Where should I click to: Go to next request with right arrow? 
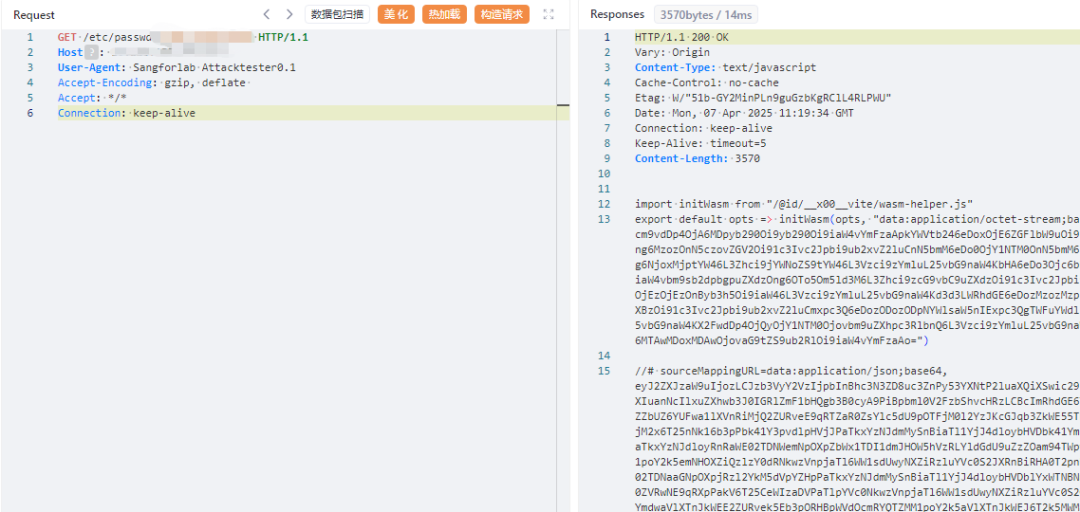289,14
